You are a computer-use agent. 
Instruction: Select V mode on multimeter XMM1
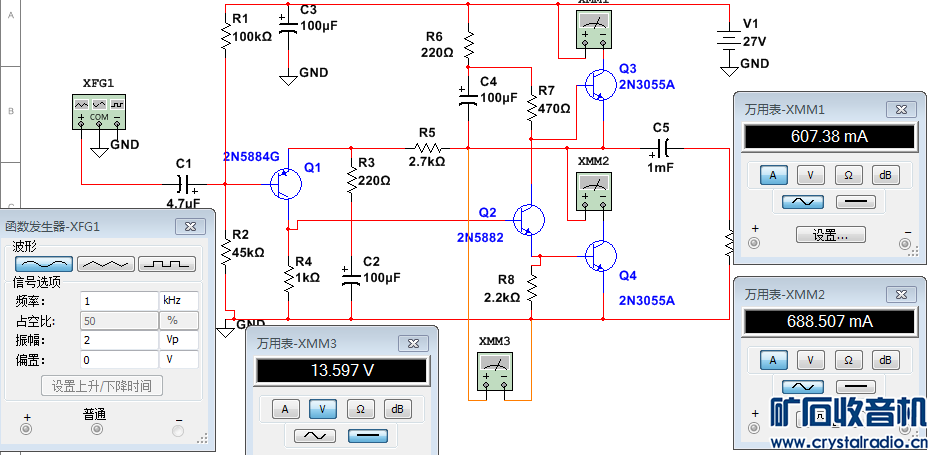click(811, 175)
